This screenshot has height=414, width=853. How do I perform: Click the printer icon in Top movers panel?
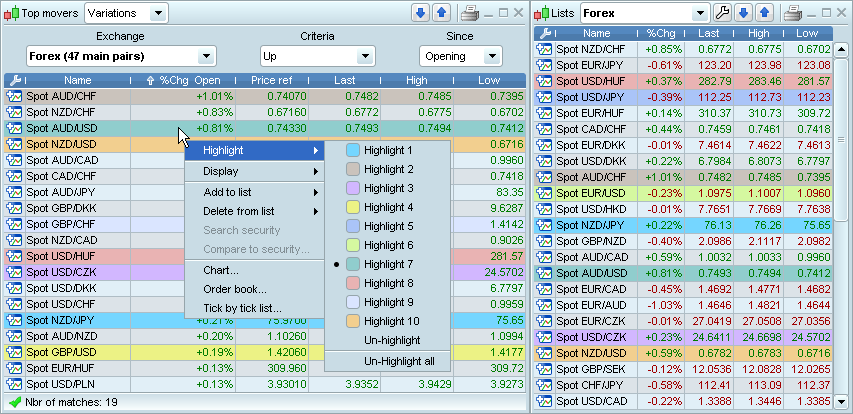point(469,13)
